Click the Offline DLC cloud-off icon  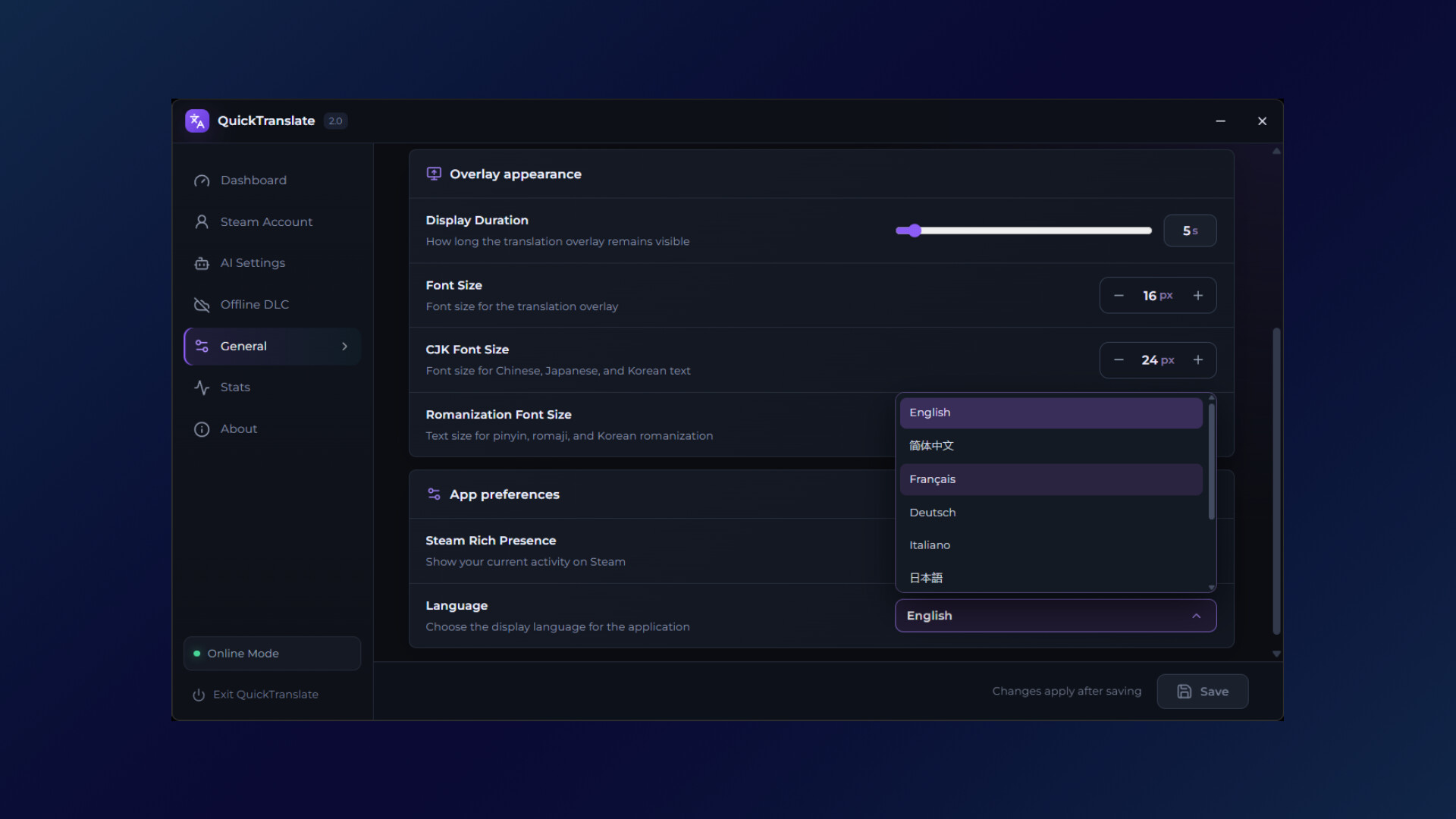pyautogui.click(x=202, y=304)
